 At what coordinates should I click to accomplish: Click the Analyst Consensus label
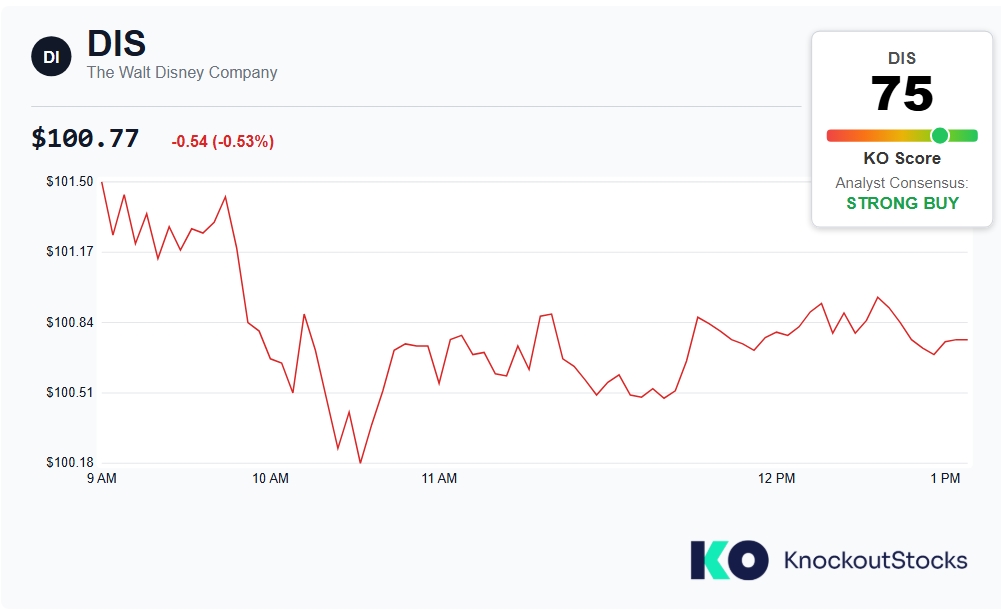pyautogui.click(x=901, y=183)
